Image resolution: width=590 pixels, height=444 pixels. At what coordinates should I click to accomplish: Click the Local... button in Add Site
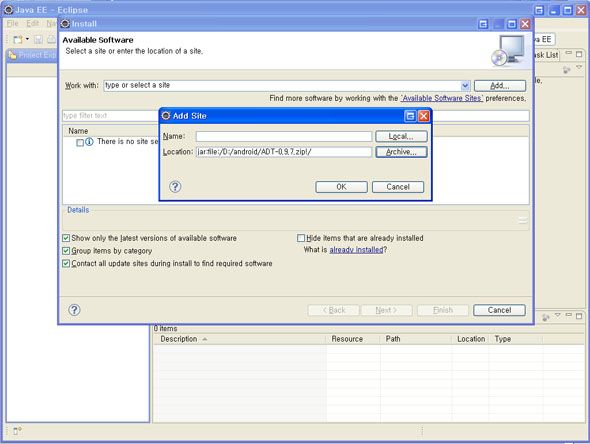click(x=401, y=136)
